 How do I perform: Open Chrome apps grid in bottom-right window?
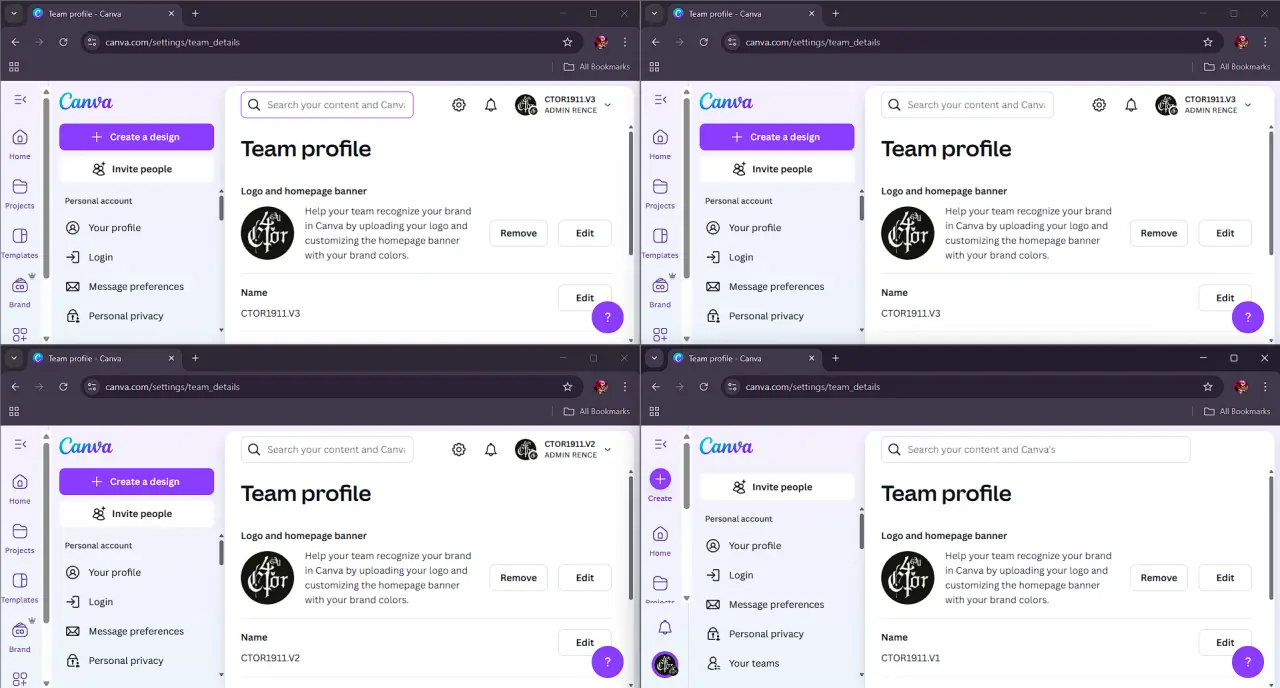click(x=654, y=411)
